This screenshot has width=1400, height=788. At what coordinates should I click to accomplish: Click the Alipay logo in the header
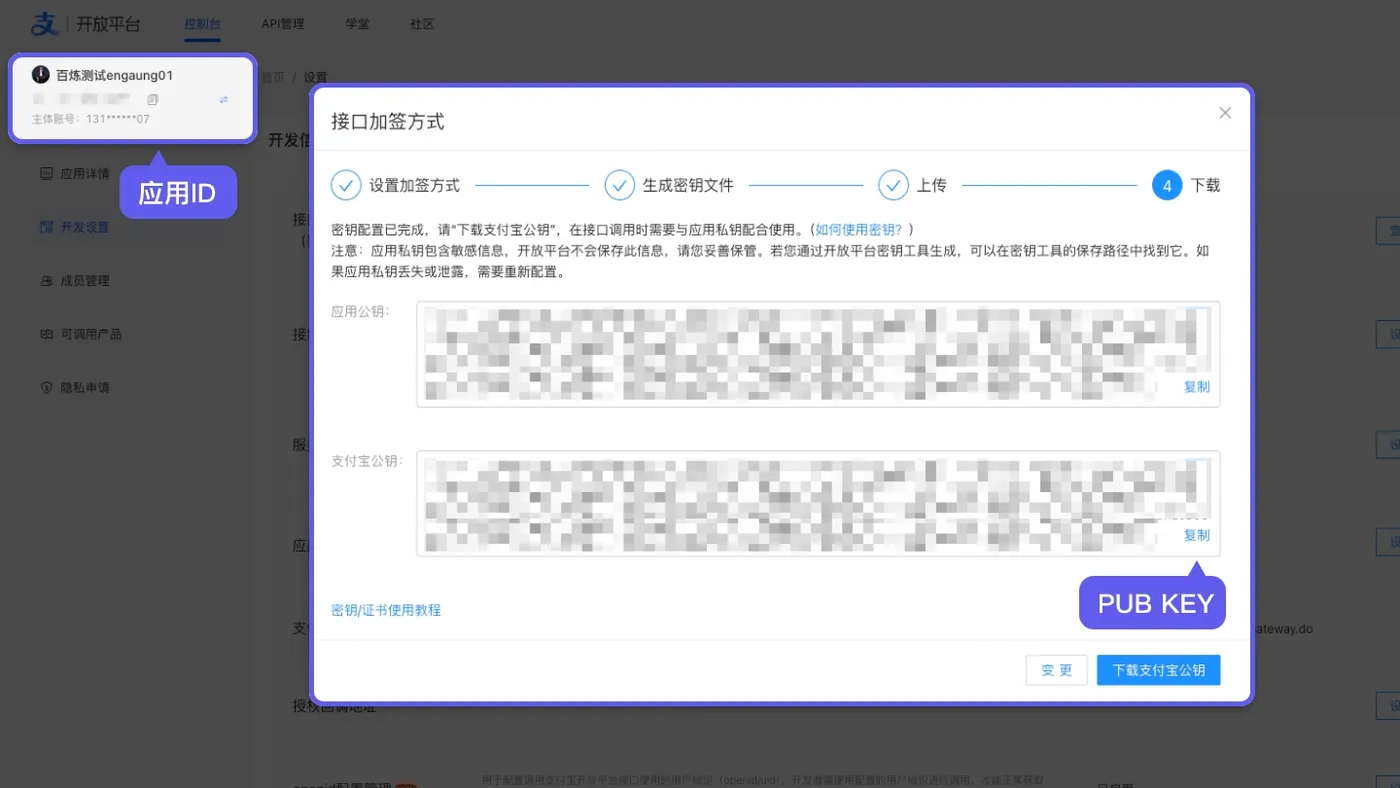(46, 23)
